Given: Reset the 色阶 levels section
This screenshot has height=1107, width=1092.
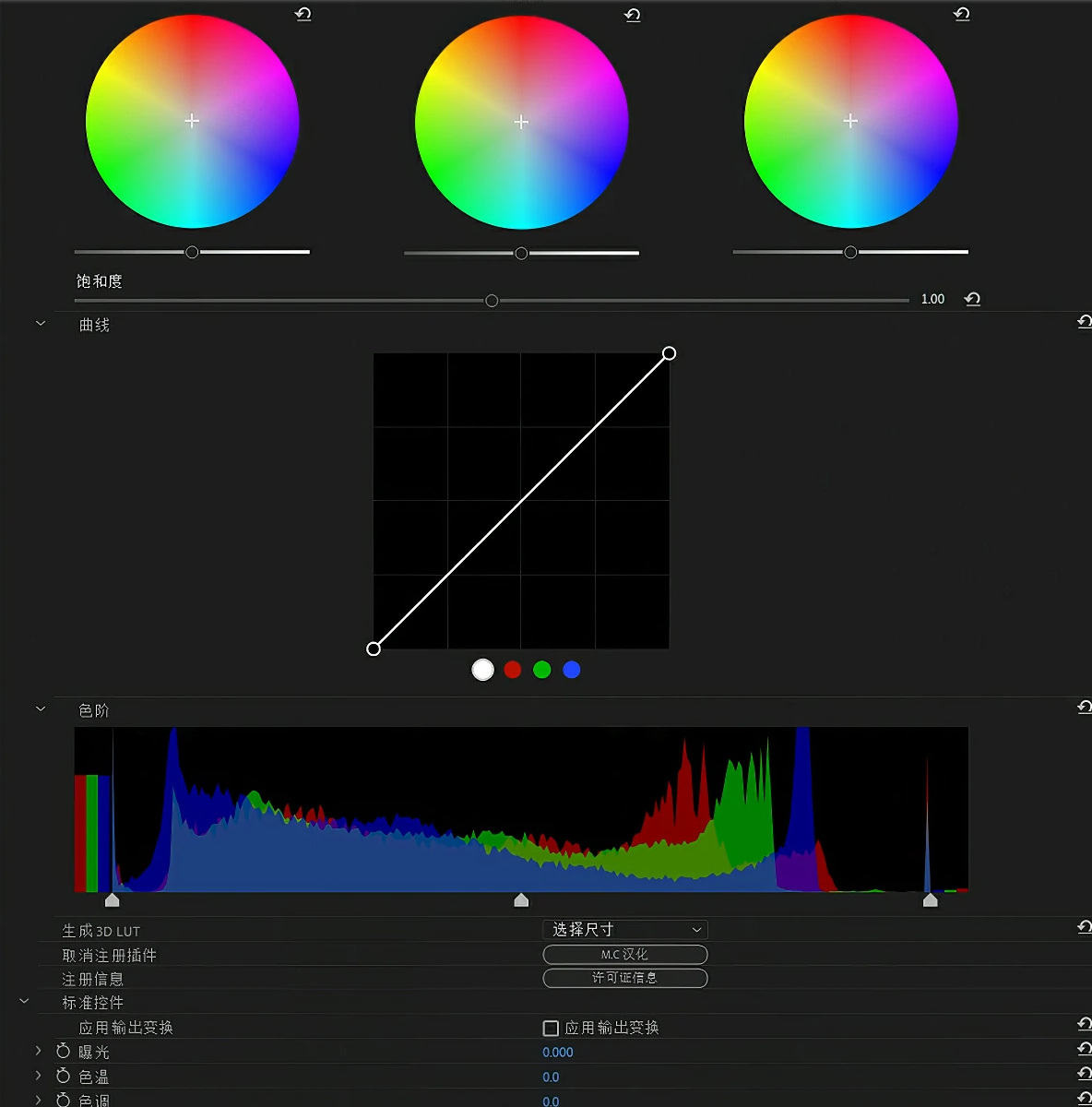Looking at the screenshot, I should pos(1085,707).
